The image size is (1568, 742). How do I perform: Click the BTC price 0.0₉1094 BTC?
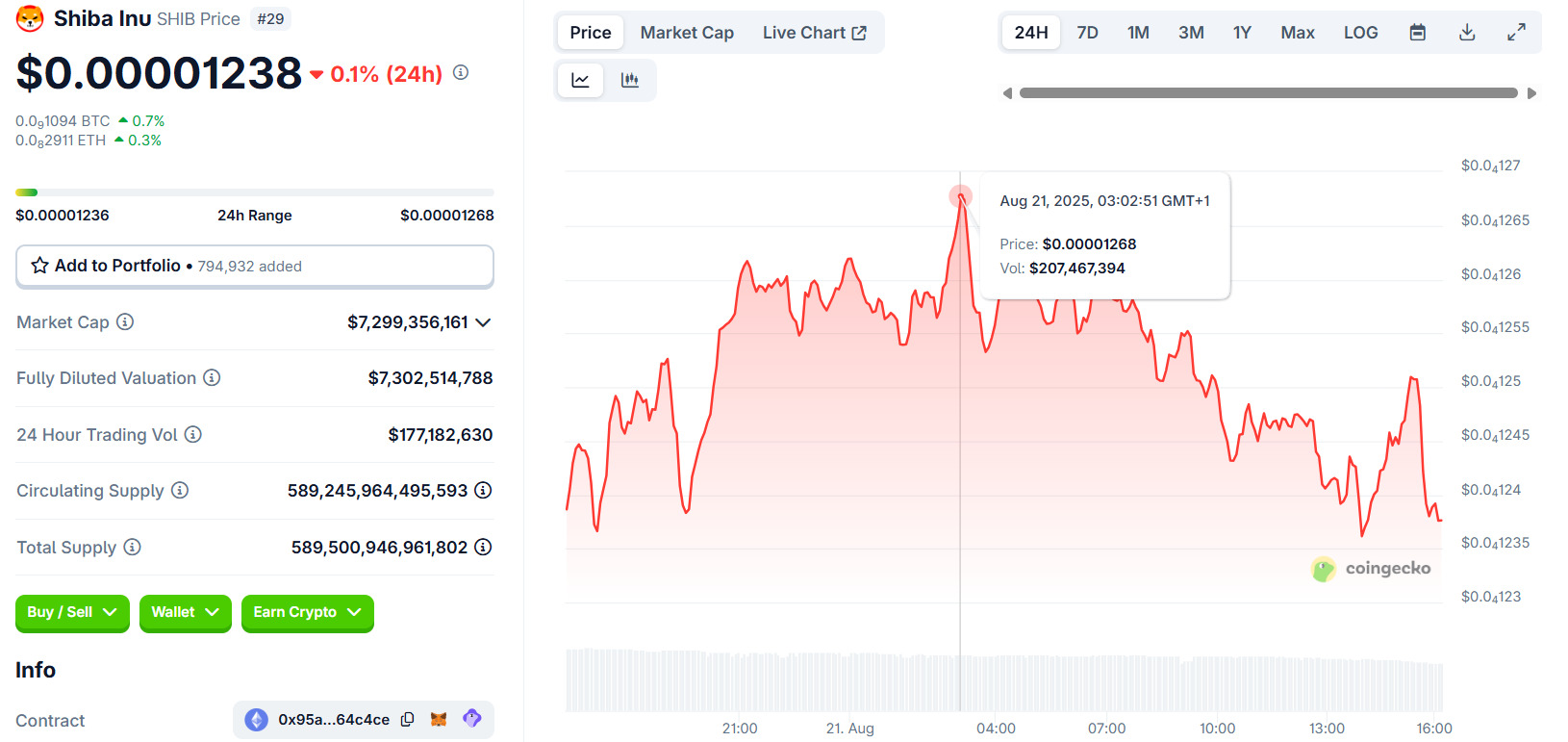click(x=63, y=121)
